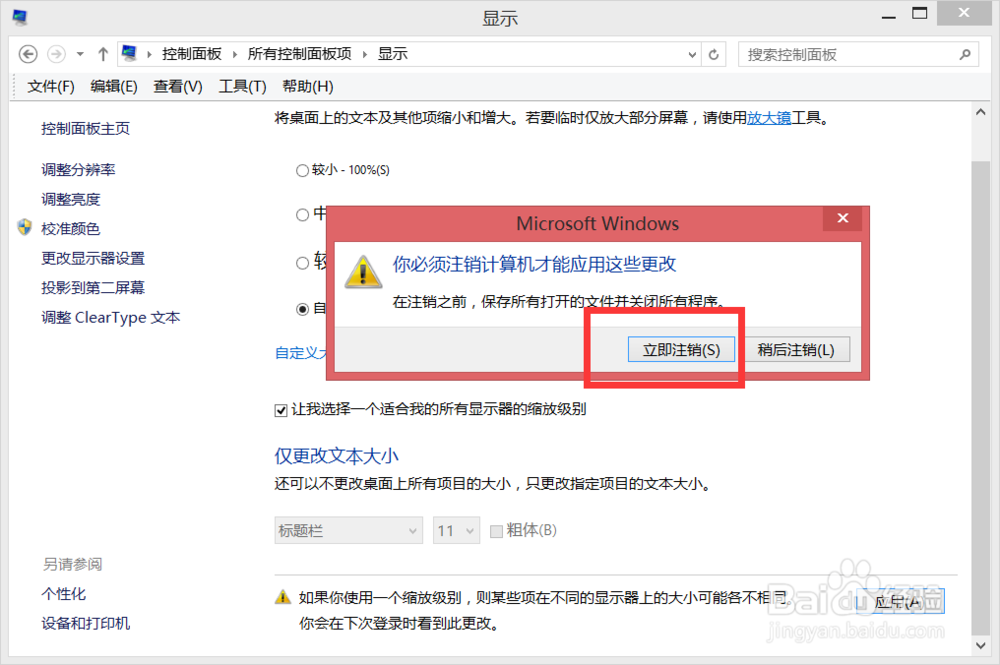Click the scrollbar up arrow
This screenshot has height=665, width=1000.
pyautogui.click(x=980, y=112)
